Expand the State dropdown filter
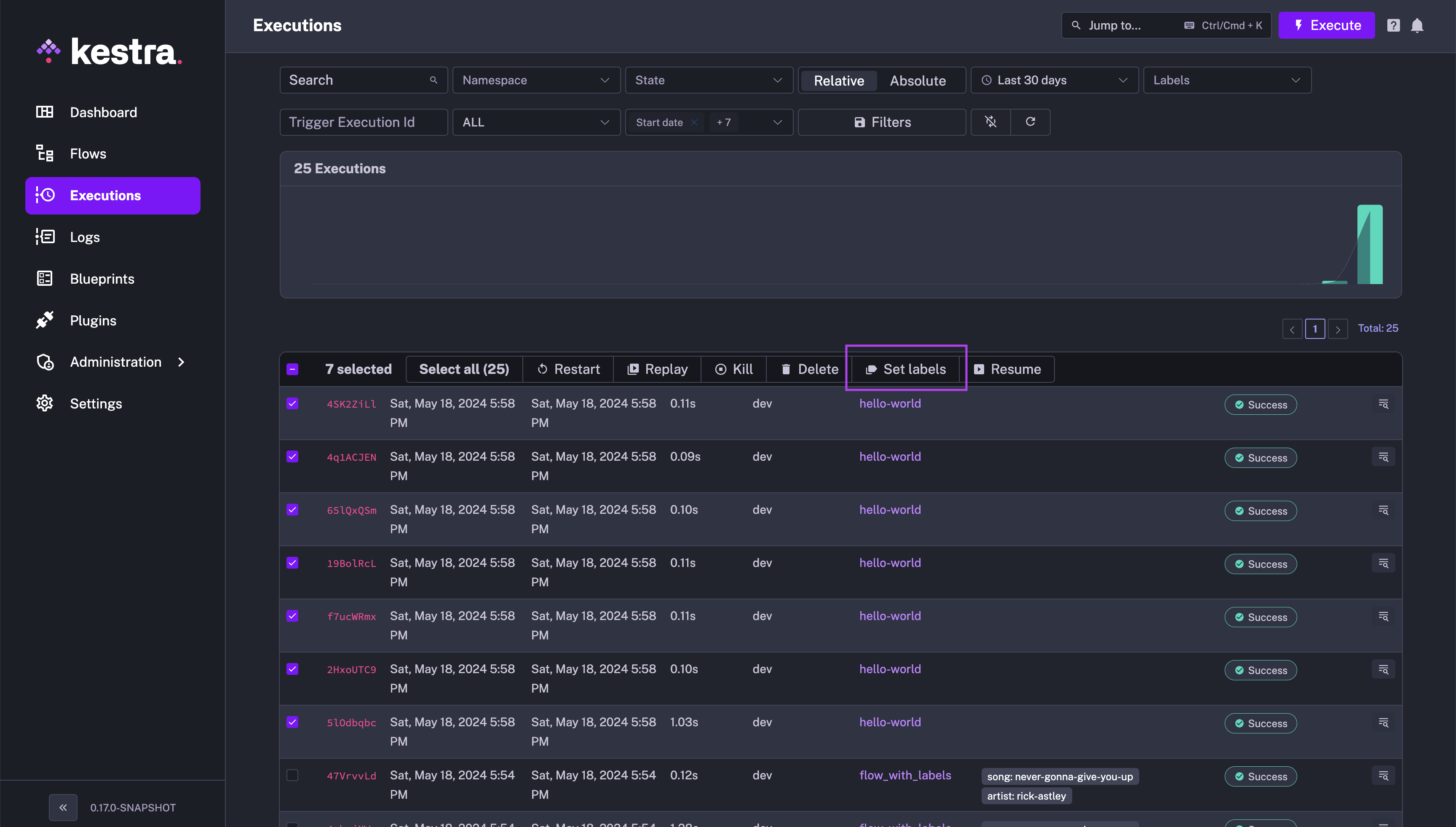Image resolution: width=1456 pixels, height=827 pixels. (708, 80)
